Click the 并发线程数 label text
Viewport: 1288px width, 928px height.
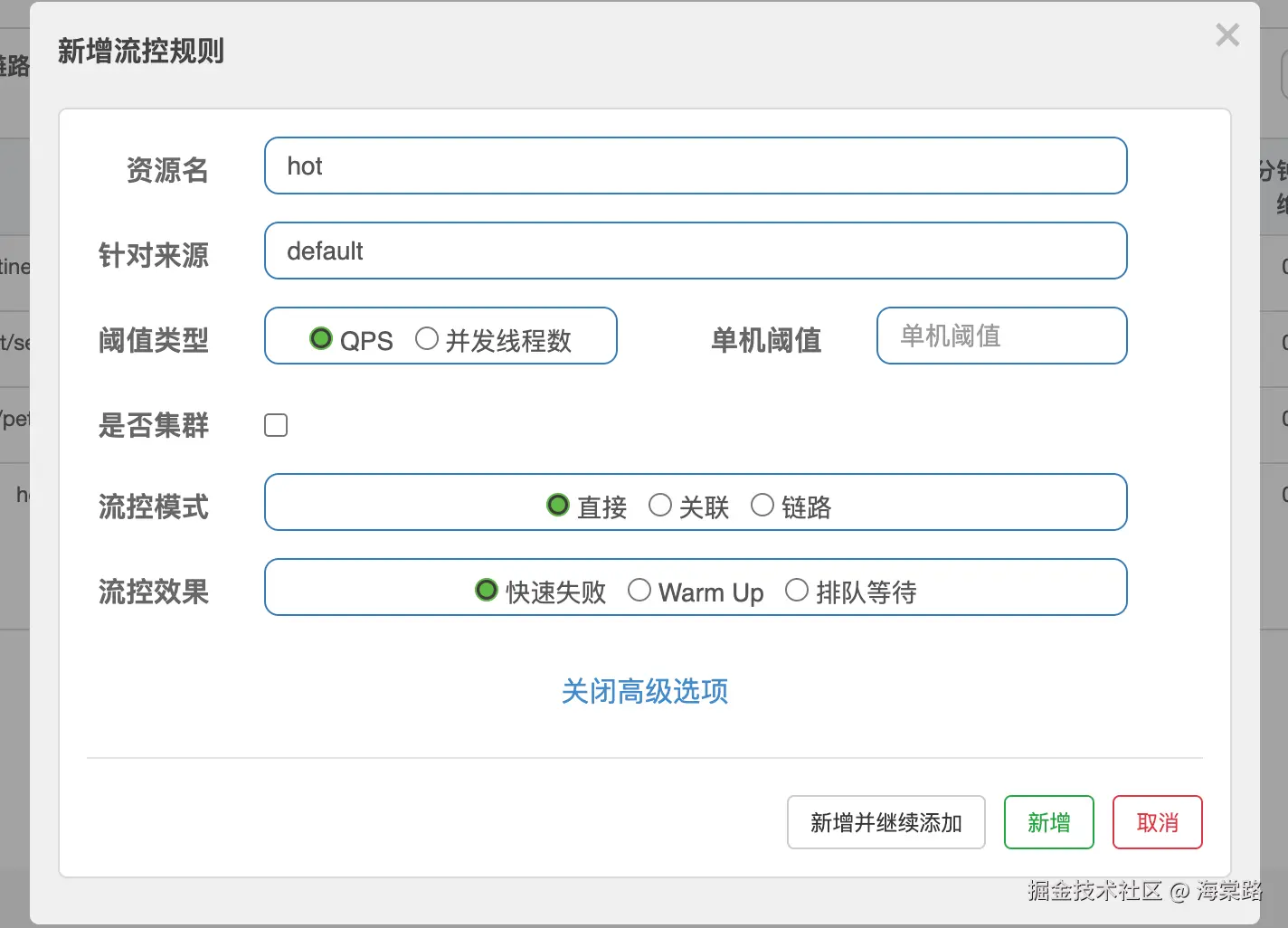point(508,341)
